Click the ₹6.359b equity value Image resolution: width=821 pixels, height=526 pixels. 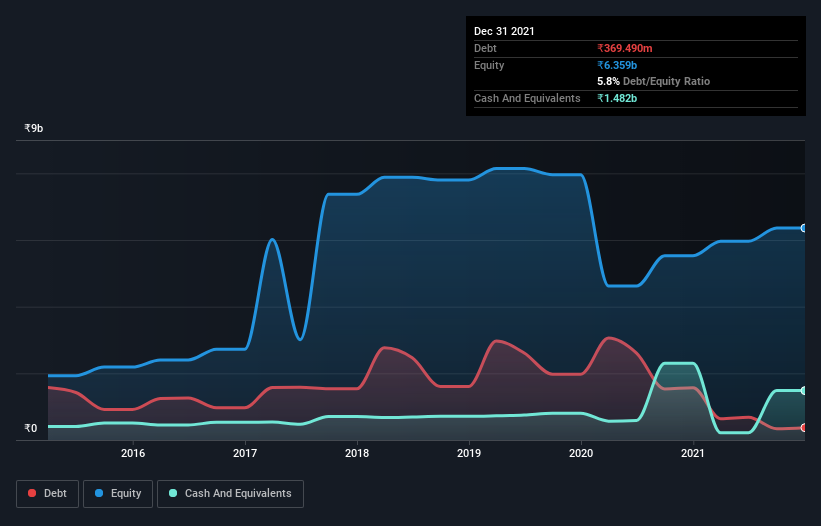tap(617, 65)
